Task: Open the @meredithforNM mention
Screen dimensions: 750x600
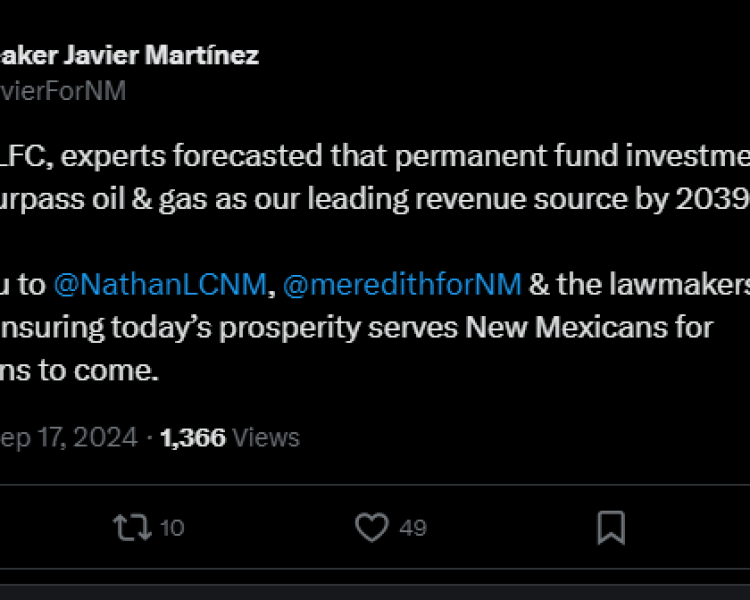Action: pos(402,285)
